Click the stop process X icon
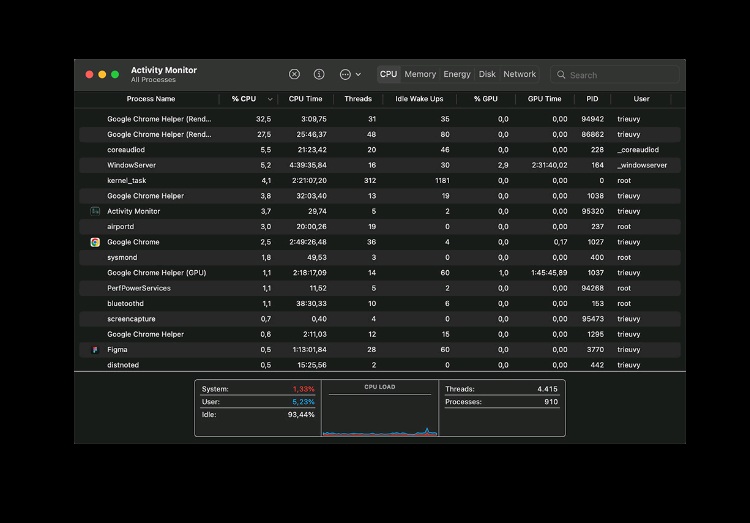 (x=294, y=74)
